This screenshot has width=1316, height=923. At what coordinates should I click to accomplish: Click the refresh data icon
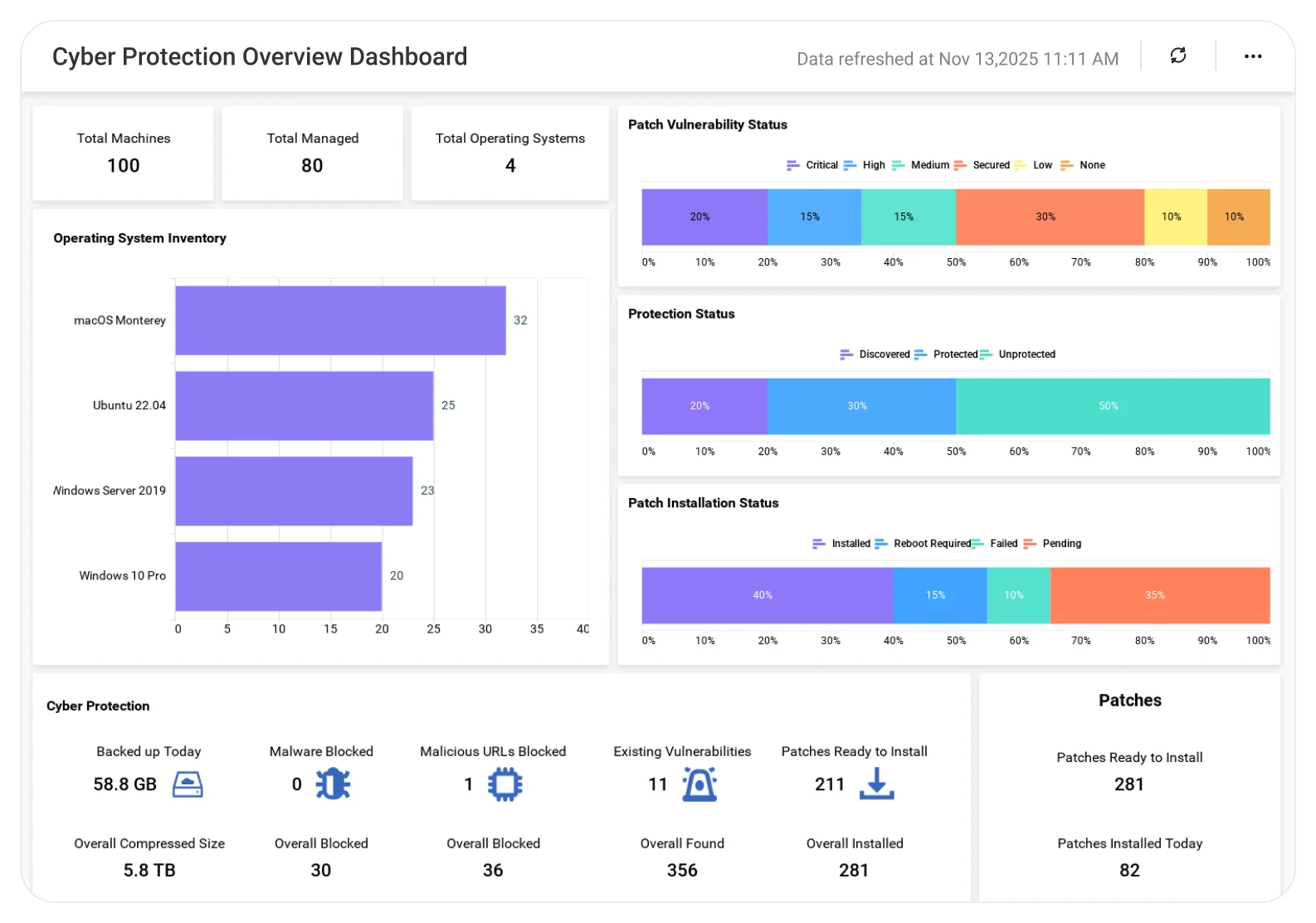(x=1177, y=56)
